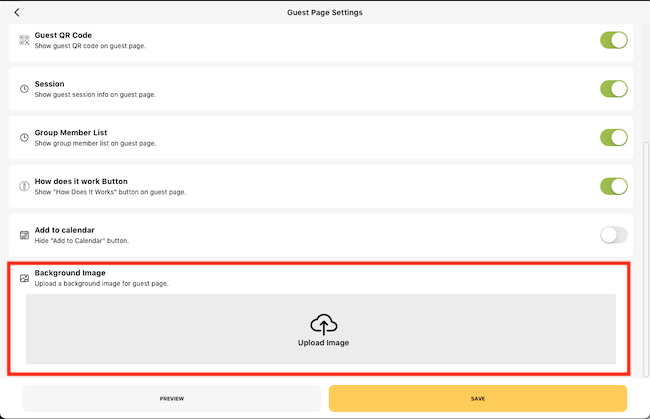The image size is (650, 419).
Task: Click the Background Image picture icon
Action: [x=24, y=278]
